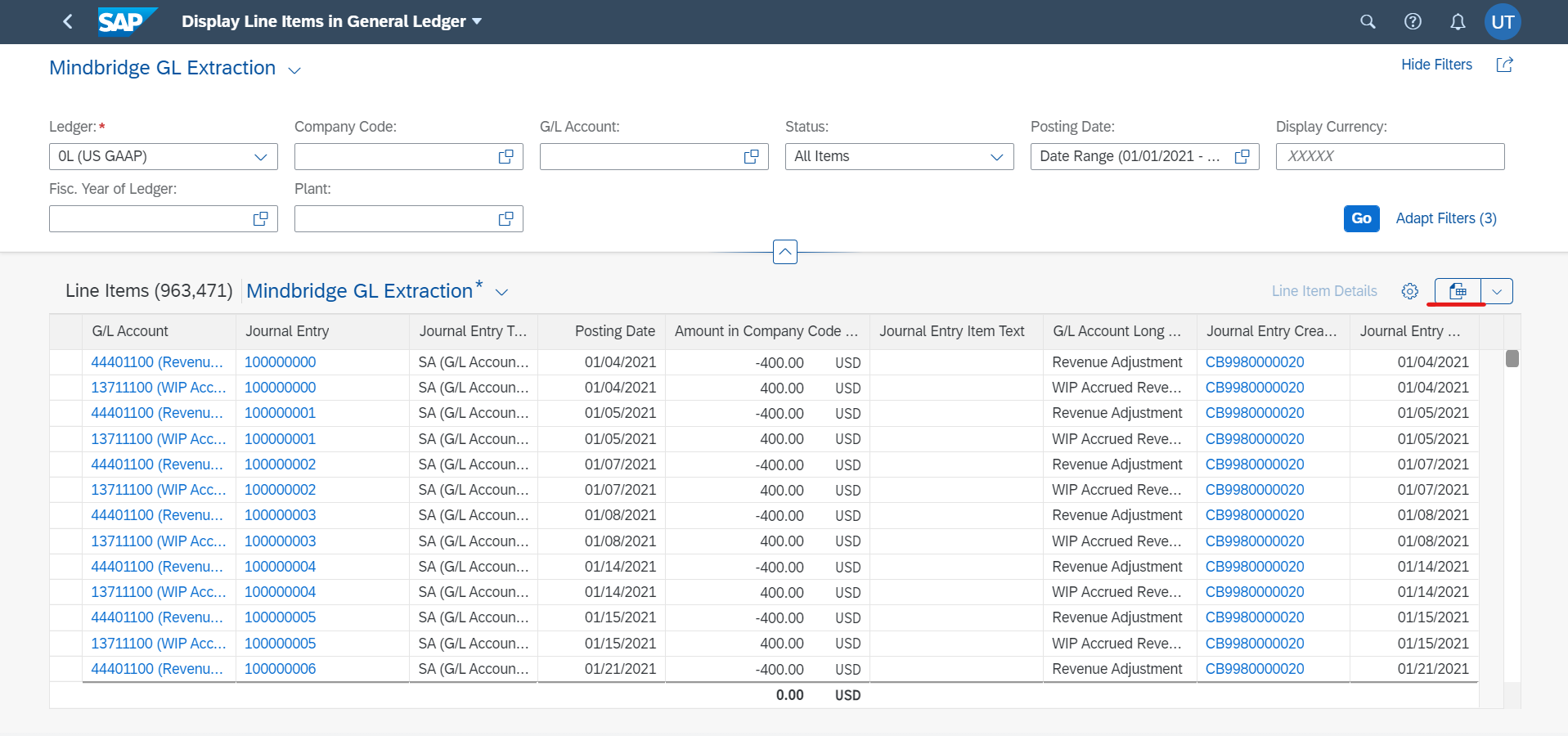Click the G/L Account input field

[x=654, y=156]
